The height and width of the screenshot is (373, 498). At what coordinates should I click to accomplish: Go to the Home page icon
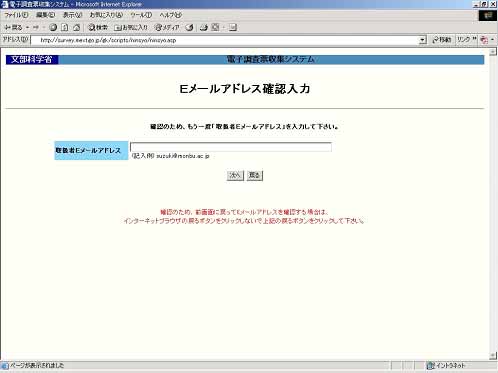[x=76, y=27]
